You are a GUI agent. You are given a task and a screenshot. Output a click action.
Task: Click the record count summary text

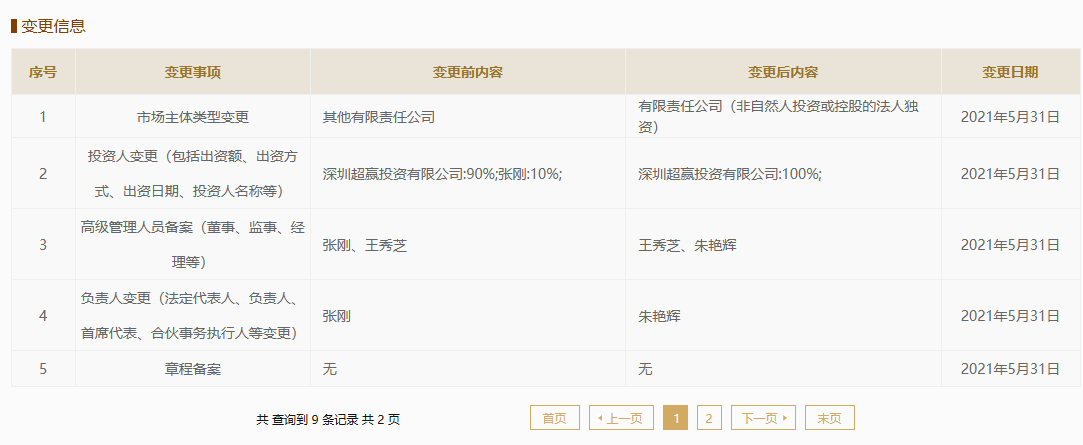point(328,419)
